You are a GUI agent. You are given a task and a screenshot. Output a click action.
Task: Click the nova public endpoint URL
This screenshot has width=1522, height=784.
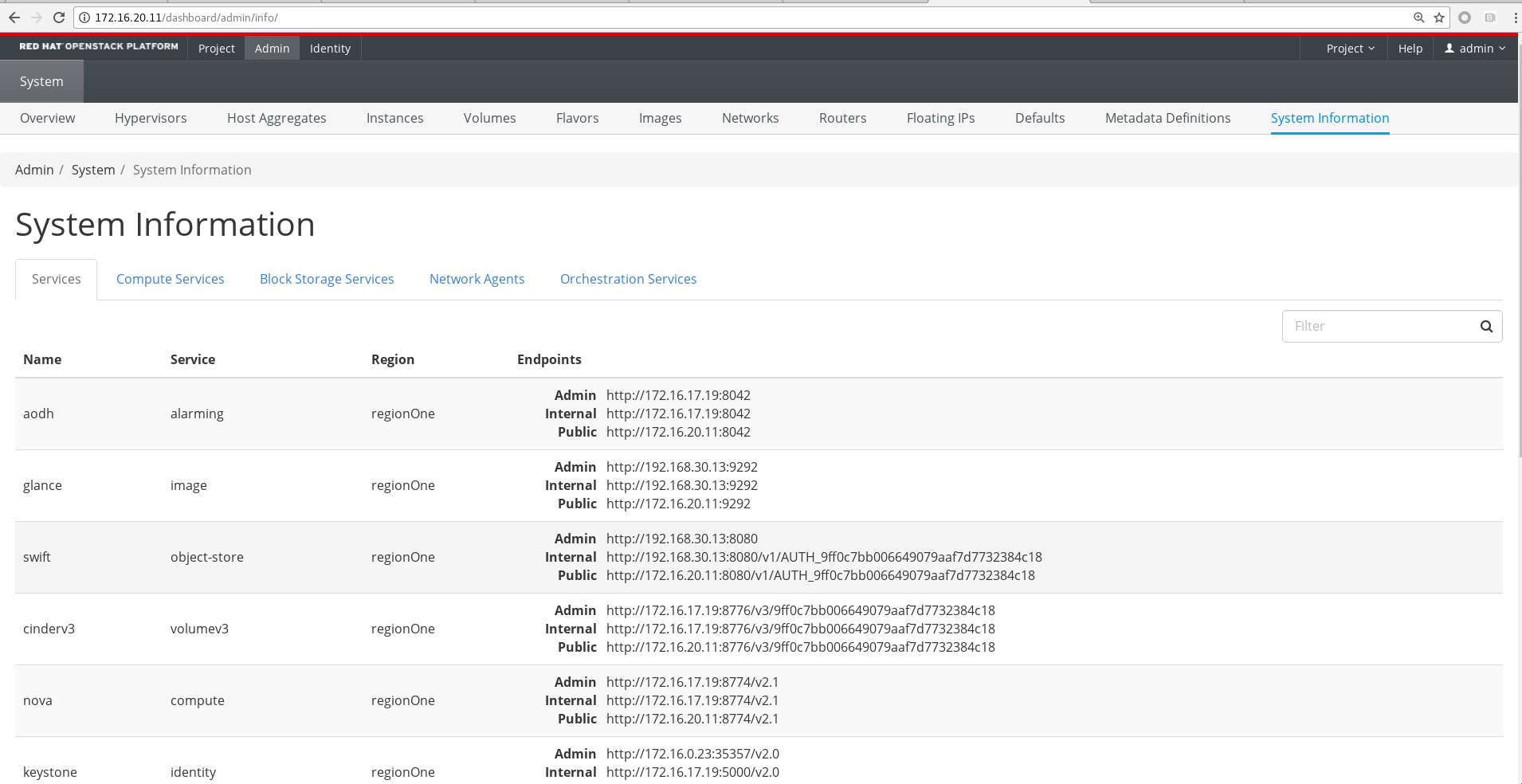point(692,719)
